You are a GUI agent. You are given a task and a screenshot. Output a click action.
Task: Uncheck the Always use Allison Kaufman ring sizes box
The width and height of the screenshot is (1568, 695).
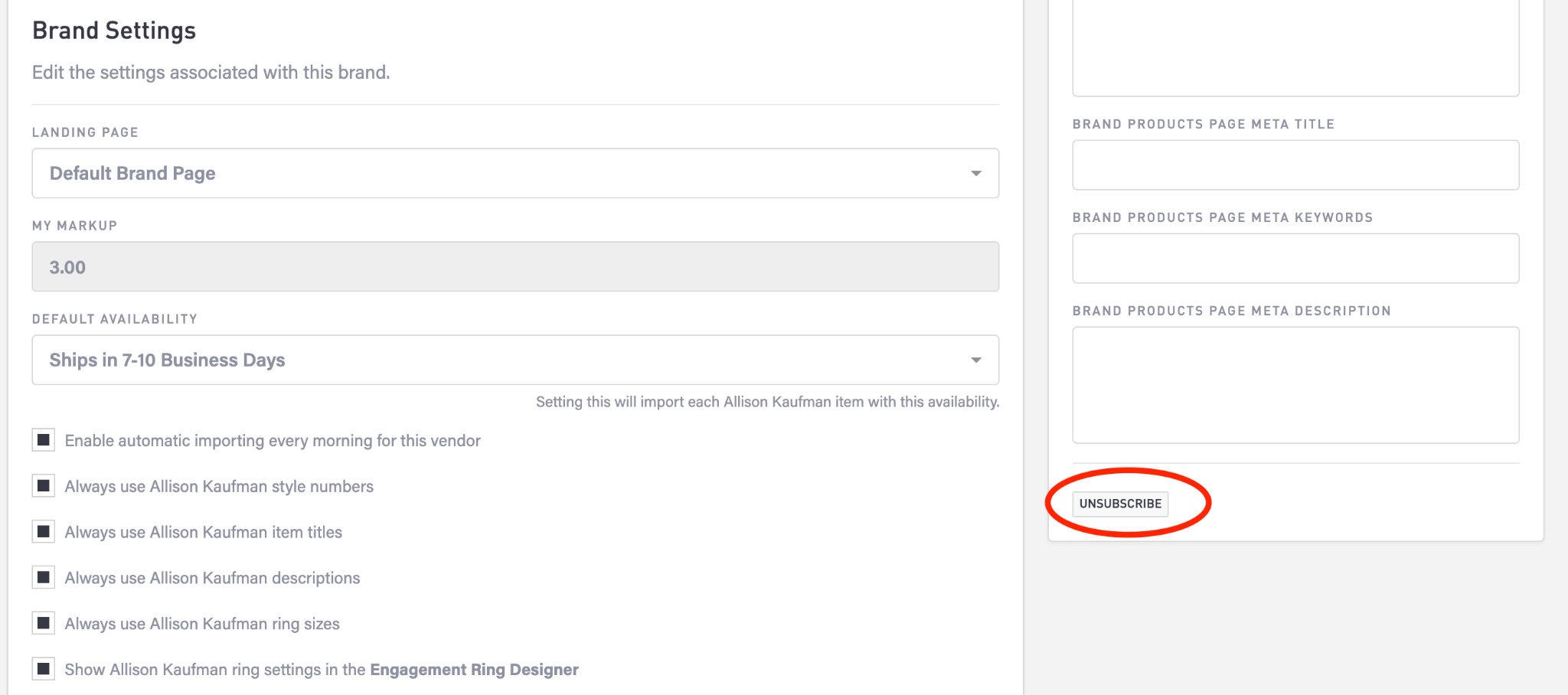point(44,624)
